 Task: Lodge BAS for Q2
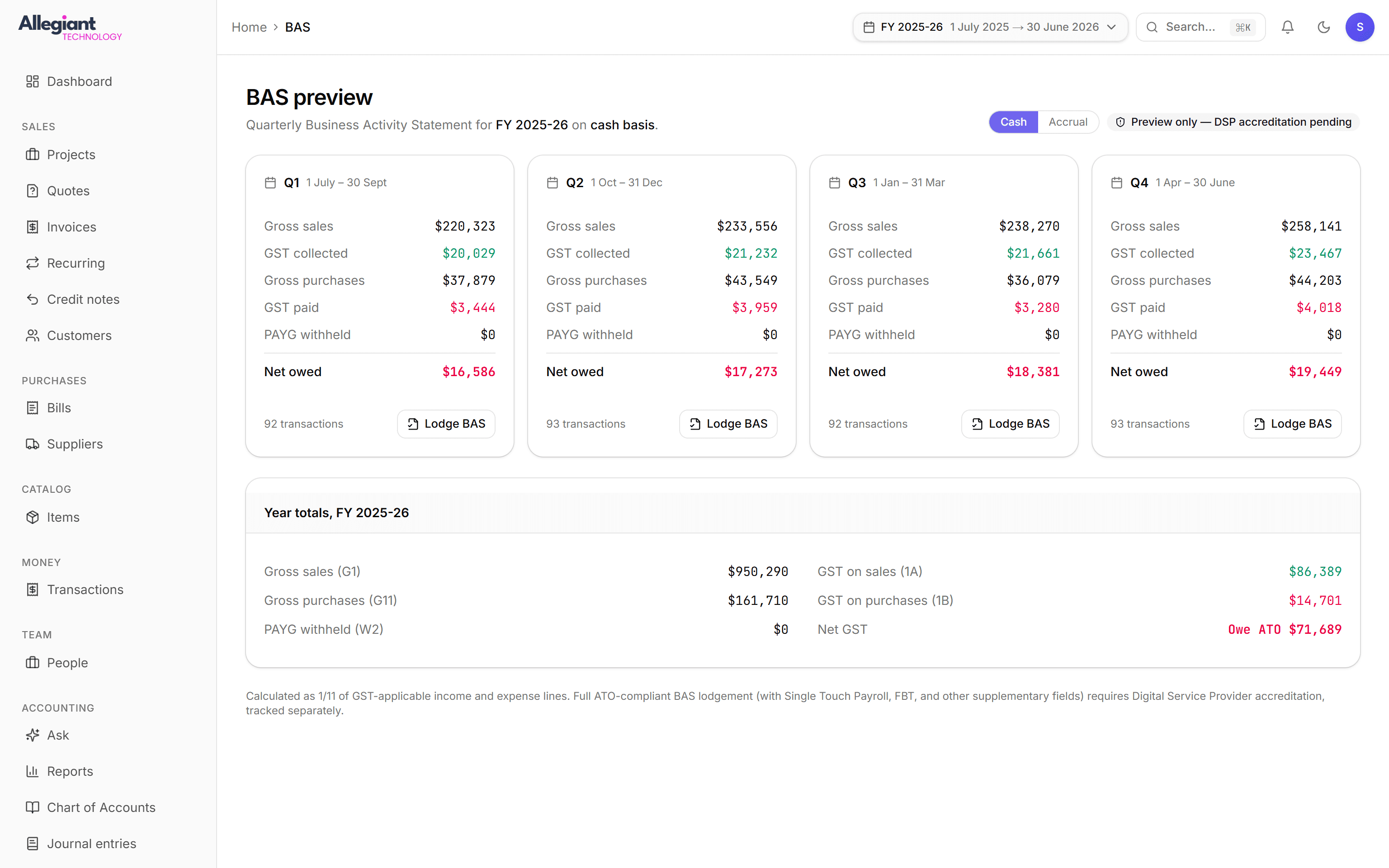click(x=728, y=424)
